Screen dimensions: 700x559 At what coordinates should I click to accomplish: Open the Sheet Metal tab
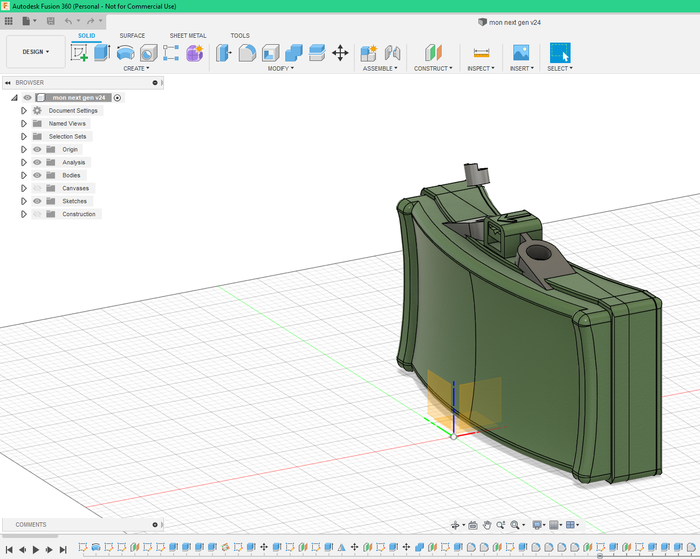187,35
